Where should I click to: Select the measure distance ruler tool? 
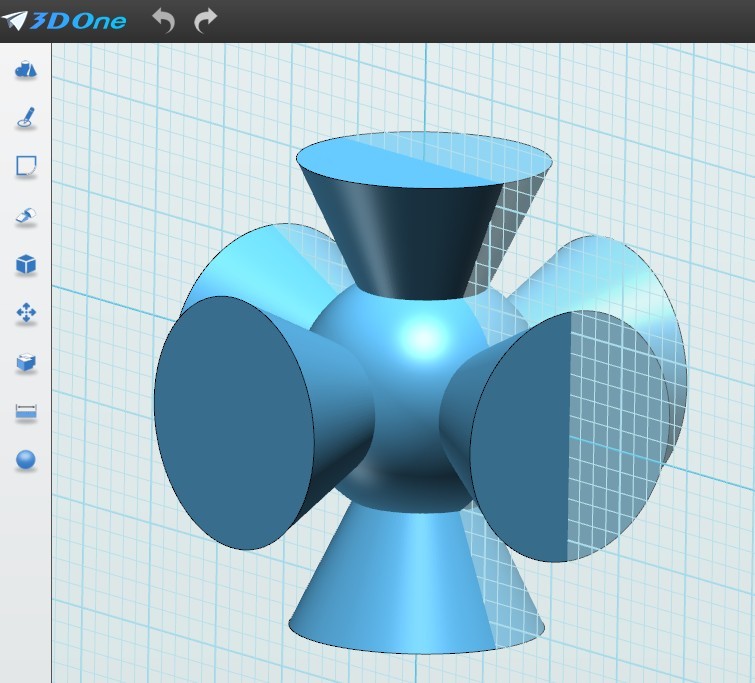pos(26,411)
